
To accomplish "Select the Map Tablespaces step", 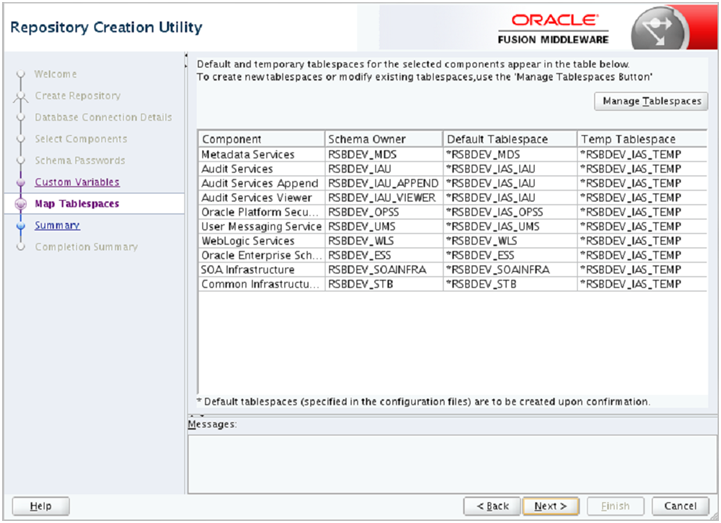I will tap(77, 204).
